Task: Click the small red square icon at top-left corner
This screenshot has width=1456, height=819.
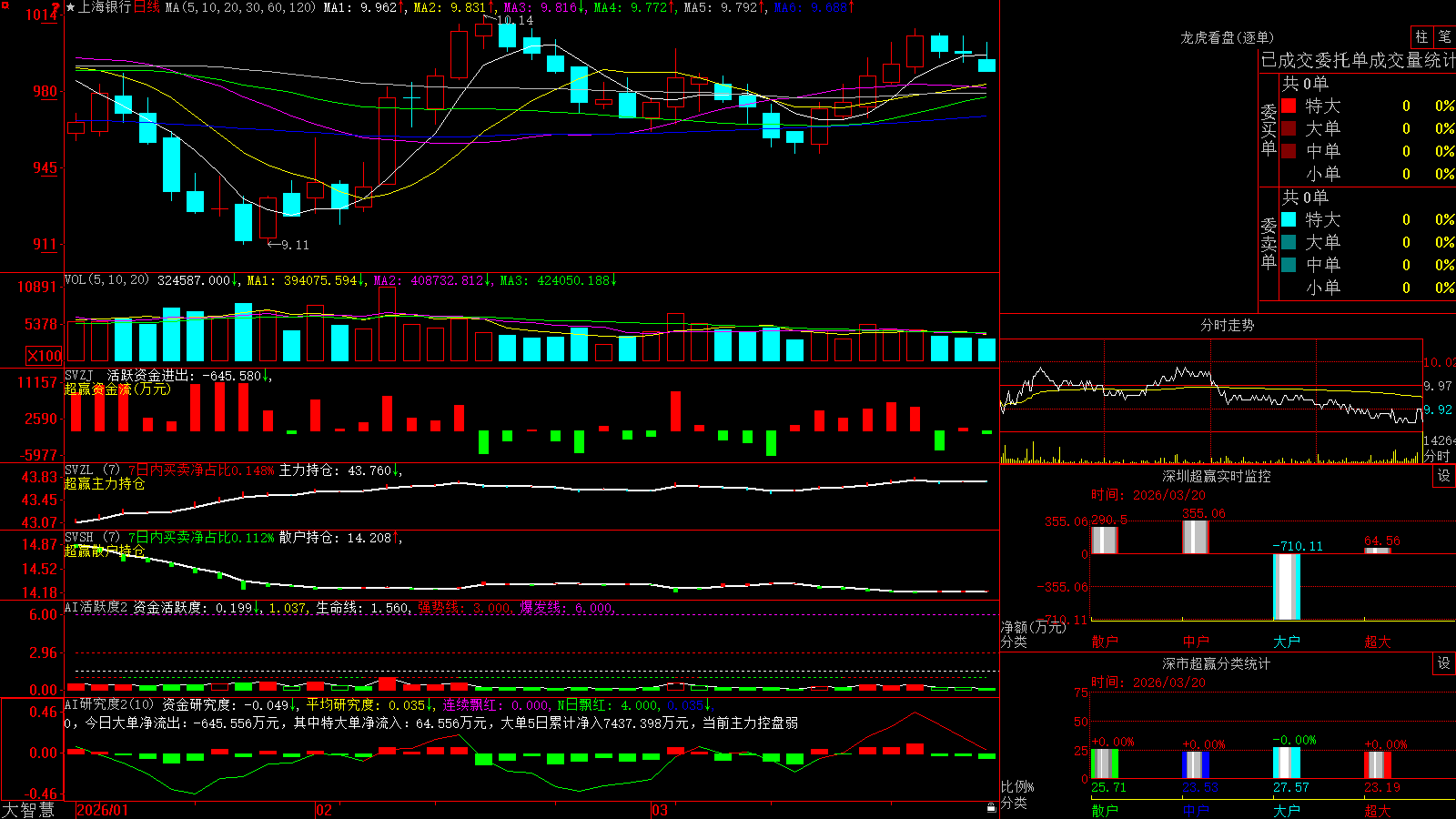Action: [5, 5]
